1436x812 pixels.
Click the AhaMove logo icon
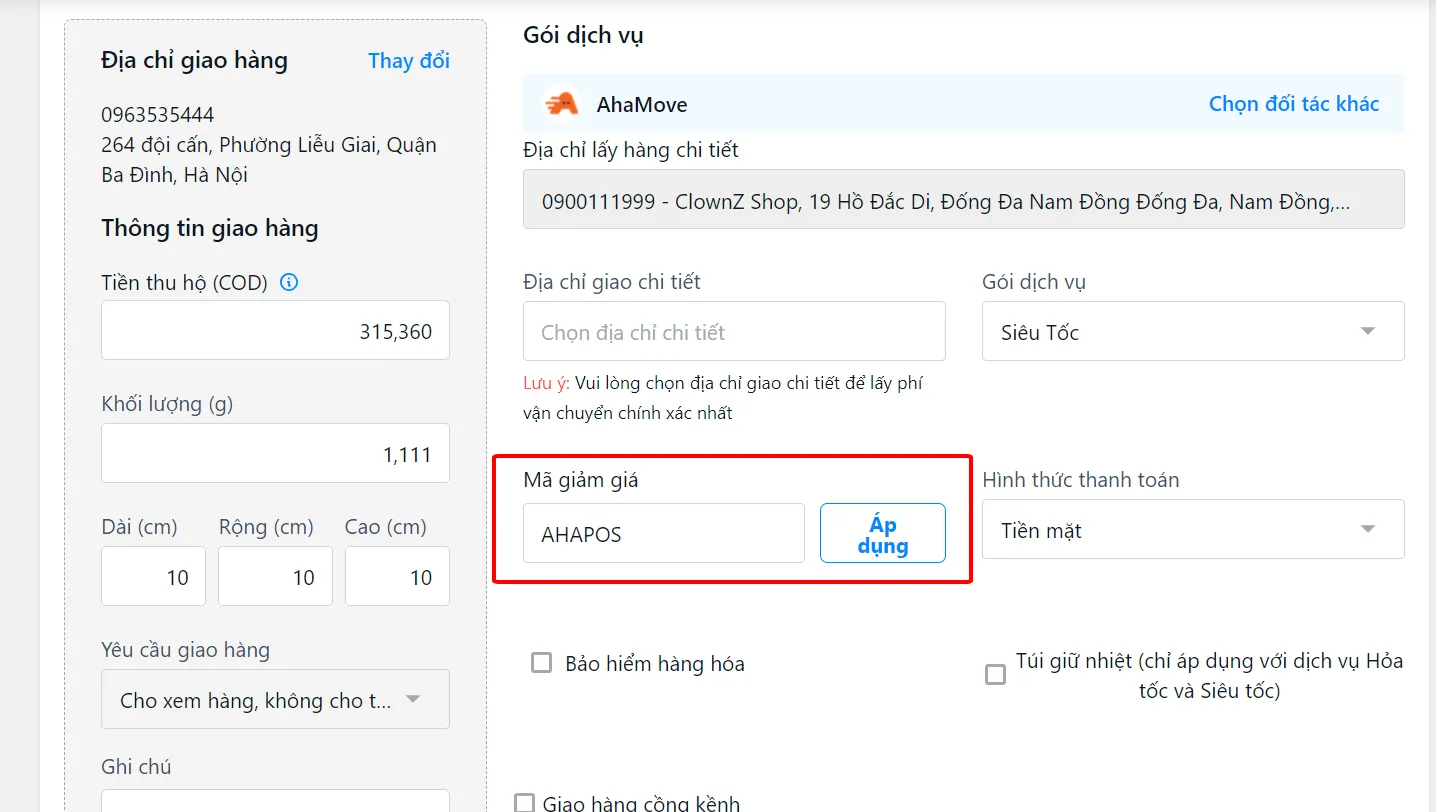(x=561, y=103)
